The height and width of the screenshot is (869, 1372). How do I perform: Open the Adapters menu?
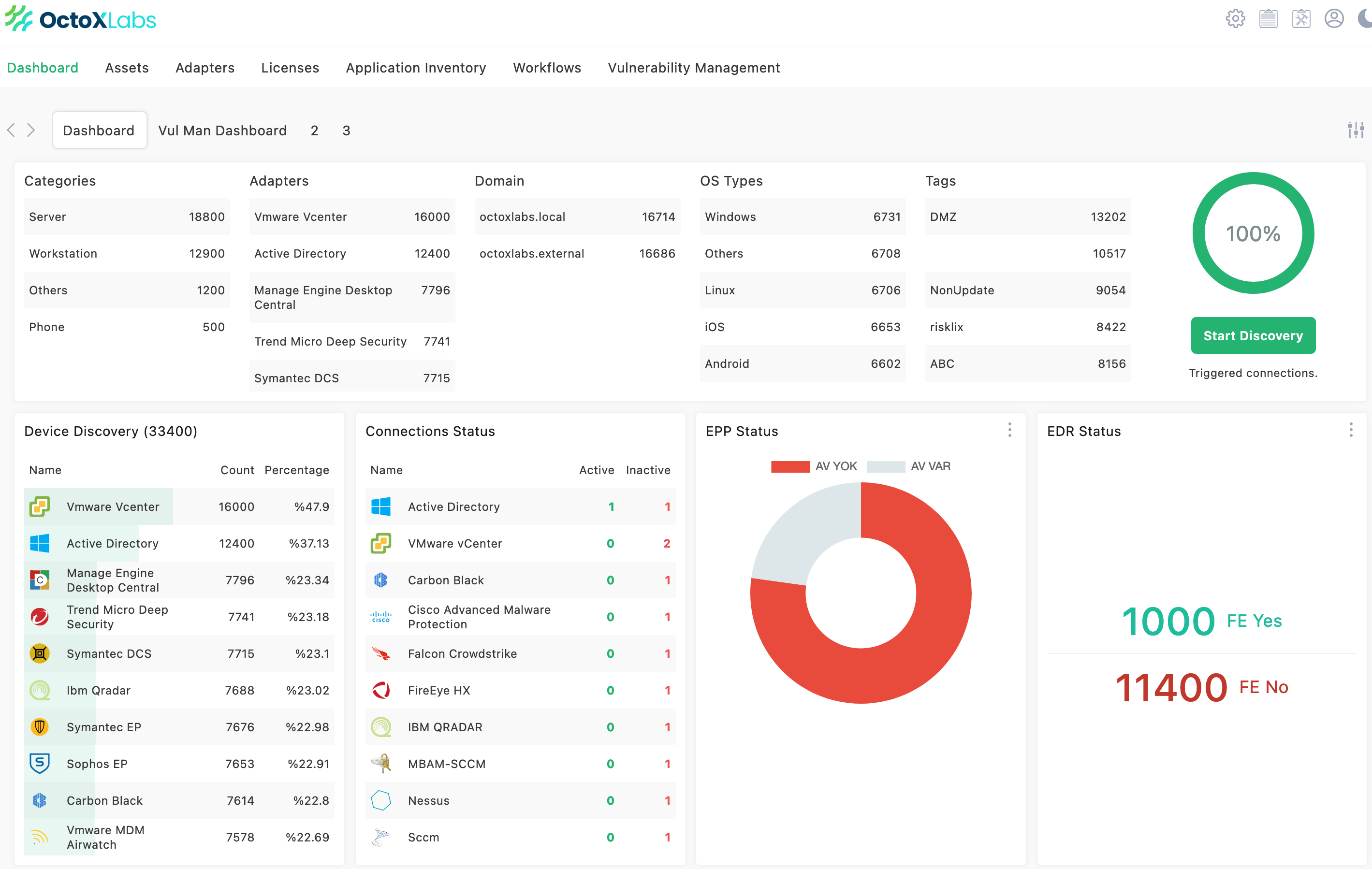click(x=205, y=67)
